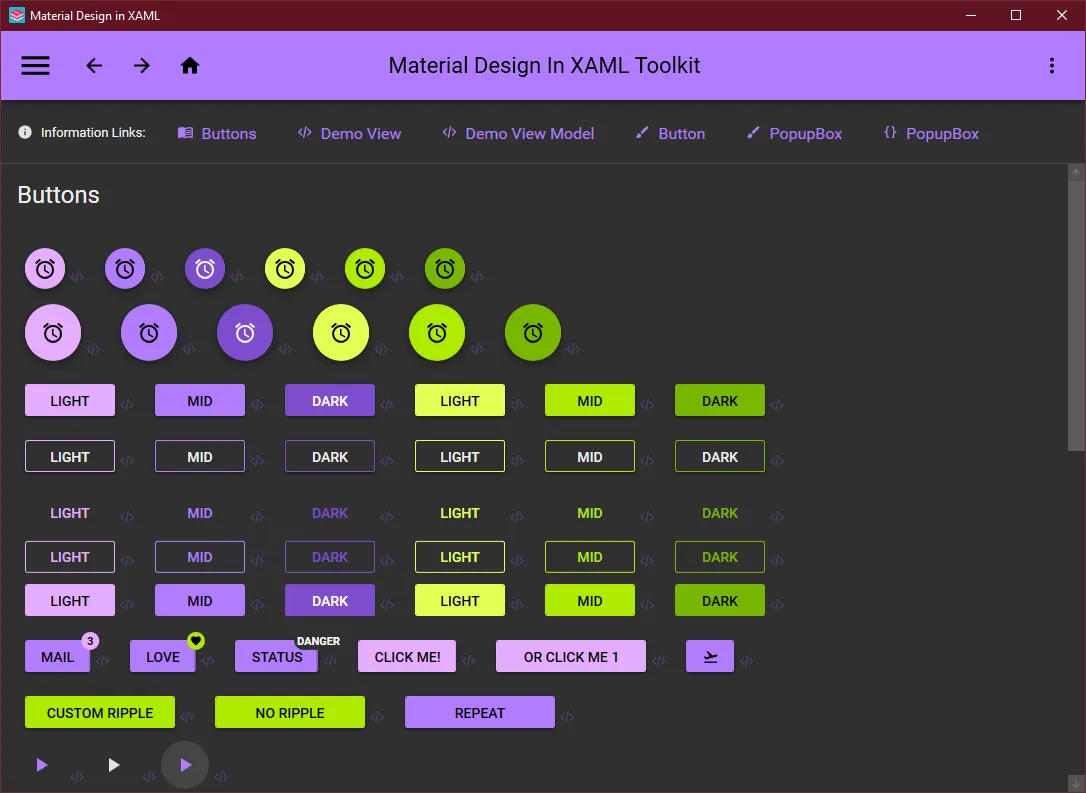This screenshot has width=1086, height=793.
Task: Click the raised purple DARK button in first row
Action: 330,400
